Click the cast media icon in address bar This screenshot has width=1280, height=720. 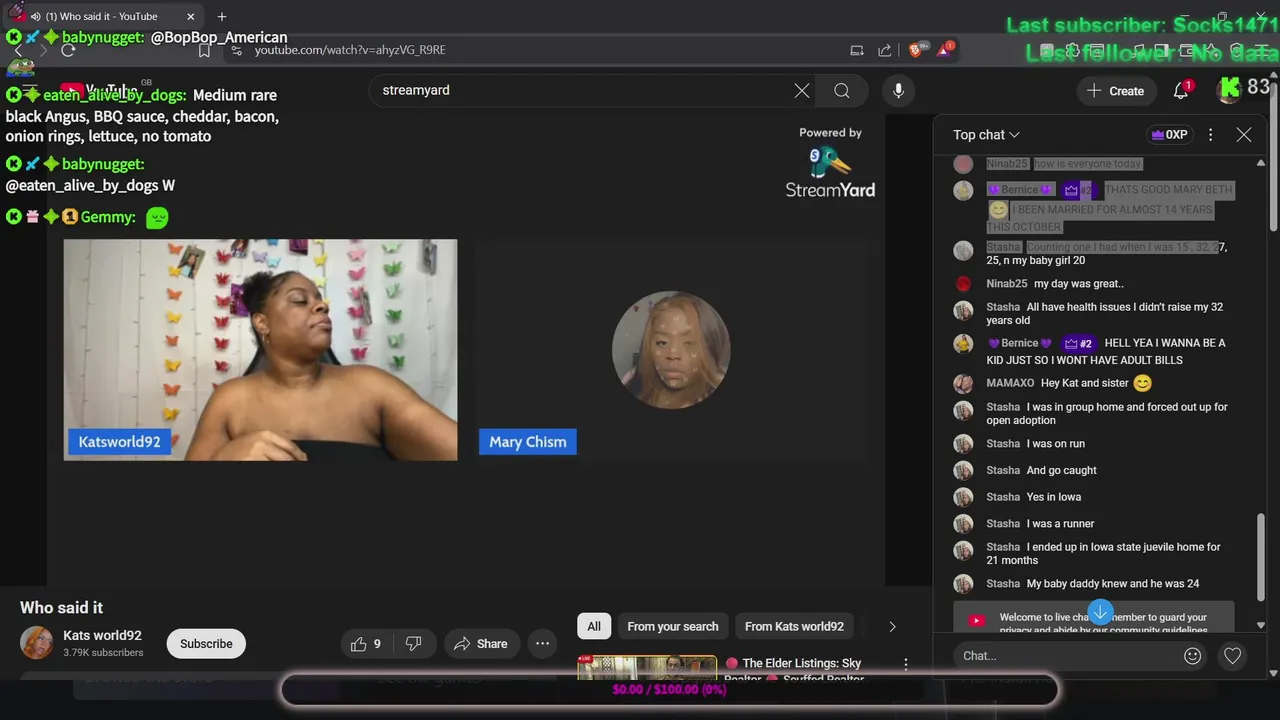[857, 50]
